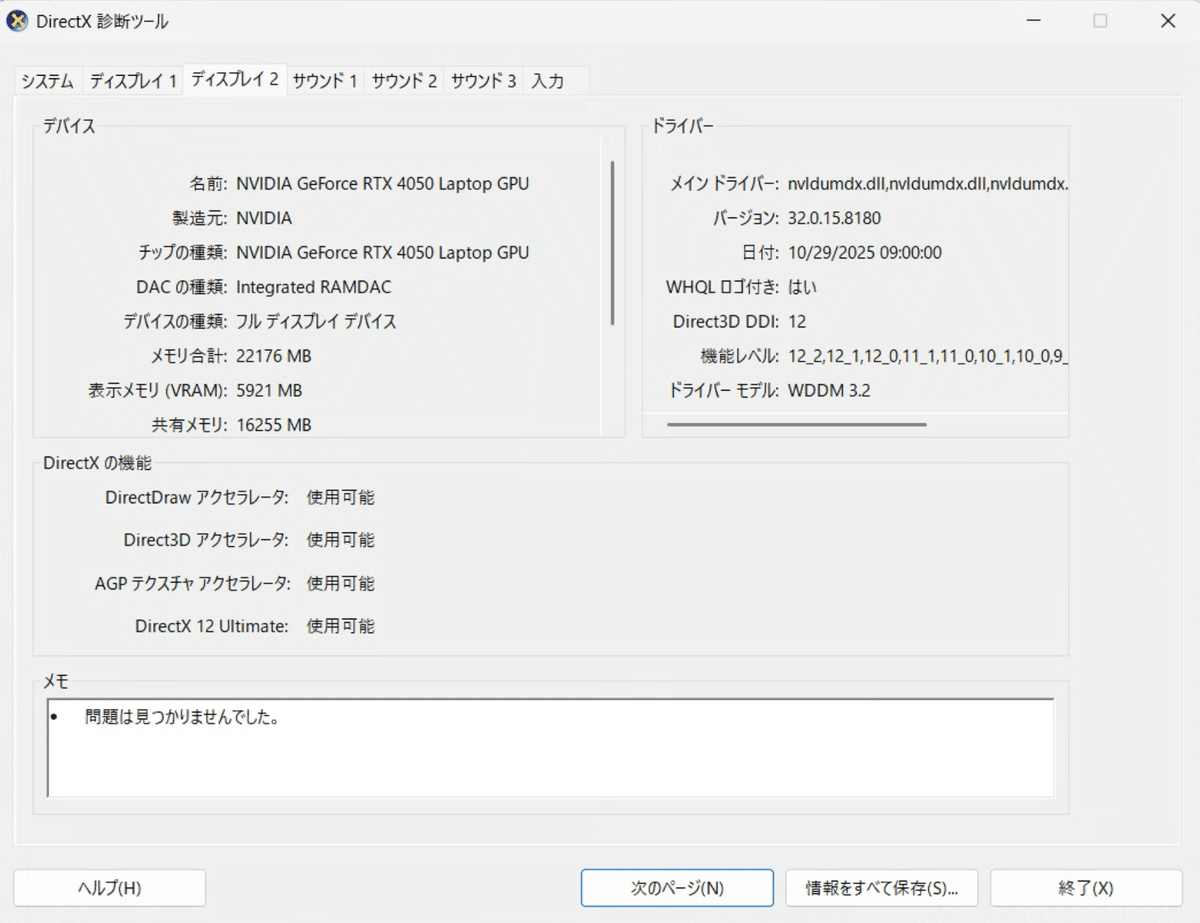Select the ディスプレイ 2 tab
This screenshot has height=923, width=1200.
235,79
